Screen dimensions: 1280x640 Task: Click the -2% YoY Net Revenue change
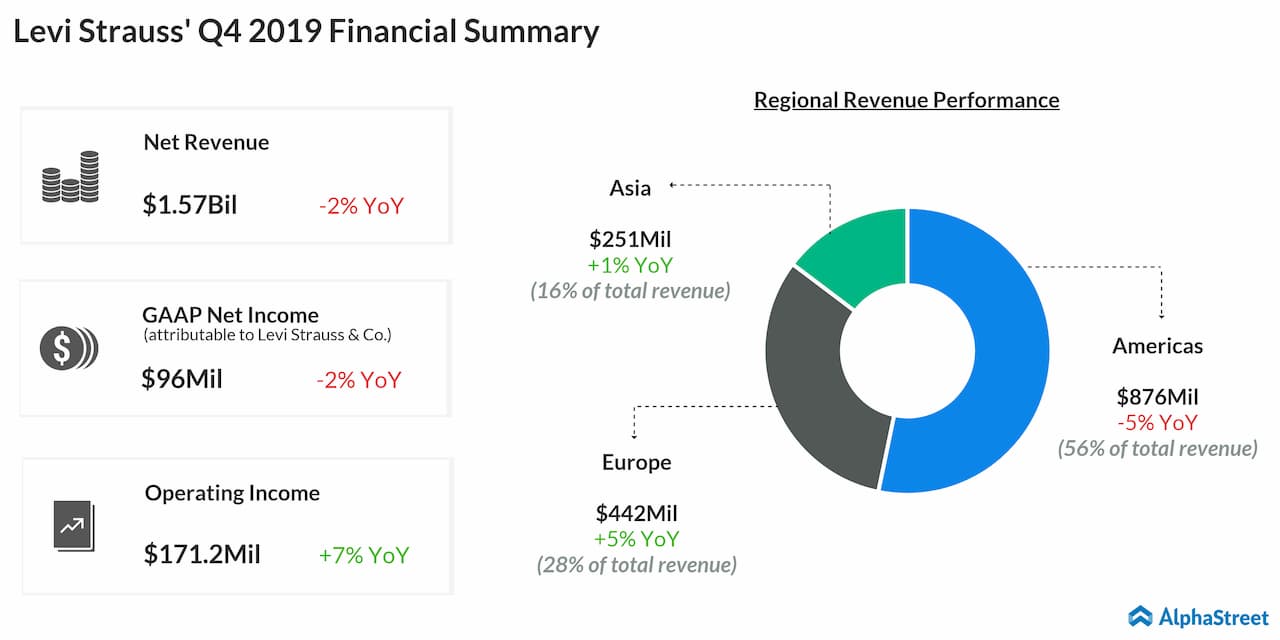coord(360,207)
